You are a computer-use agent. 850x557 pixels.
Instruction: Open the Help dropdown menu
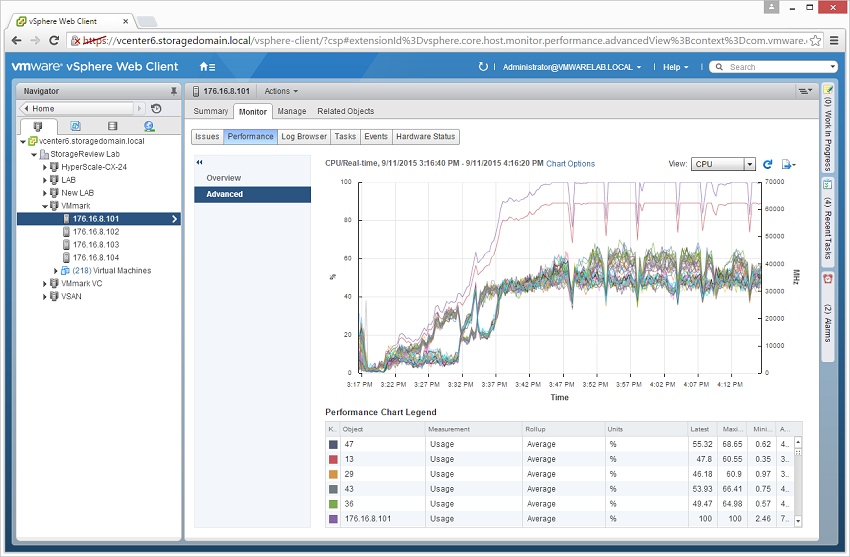point(675,67)
